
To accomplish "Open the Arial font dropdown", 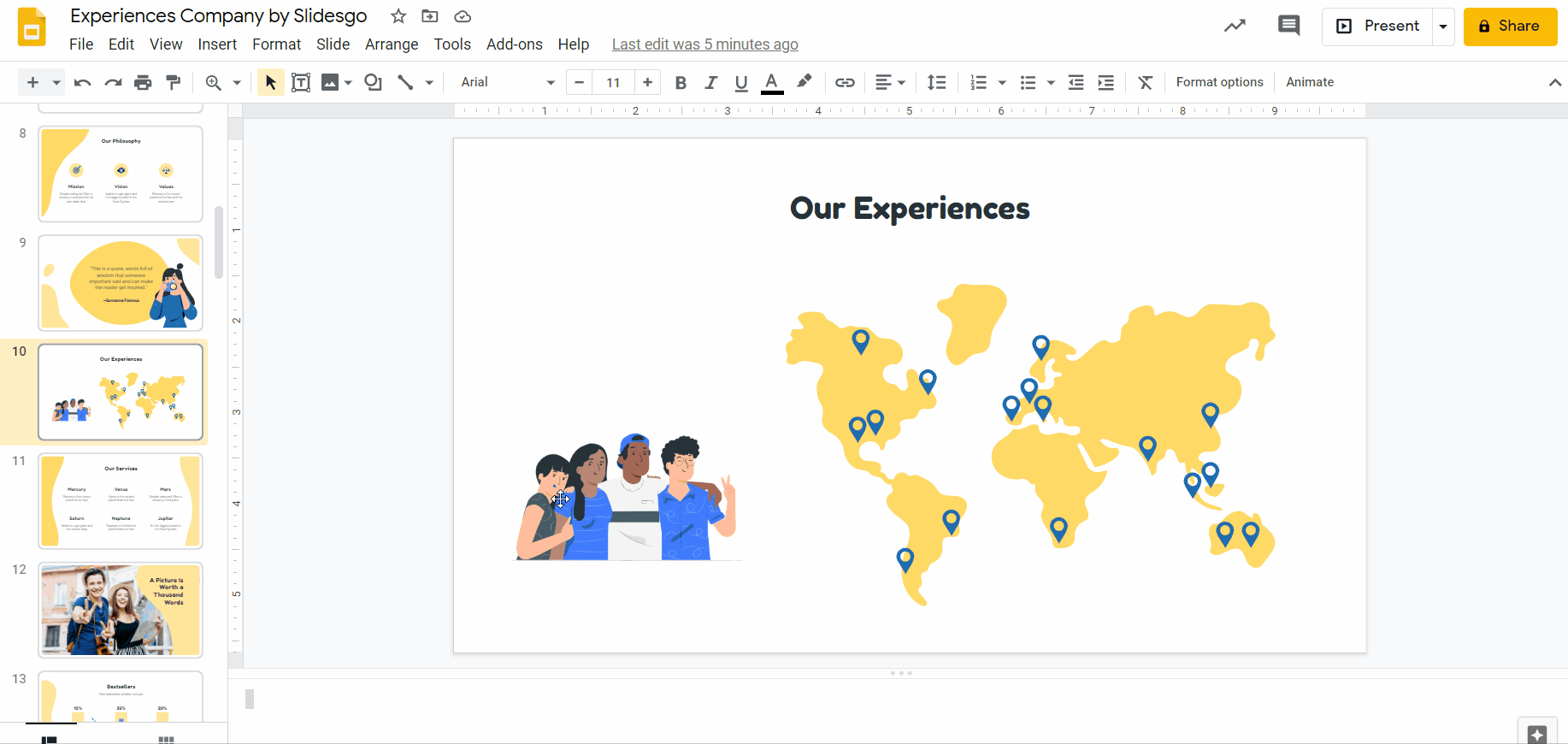I will click(508, 82).
